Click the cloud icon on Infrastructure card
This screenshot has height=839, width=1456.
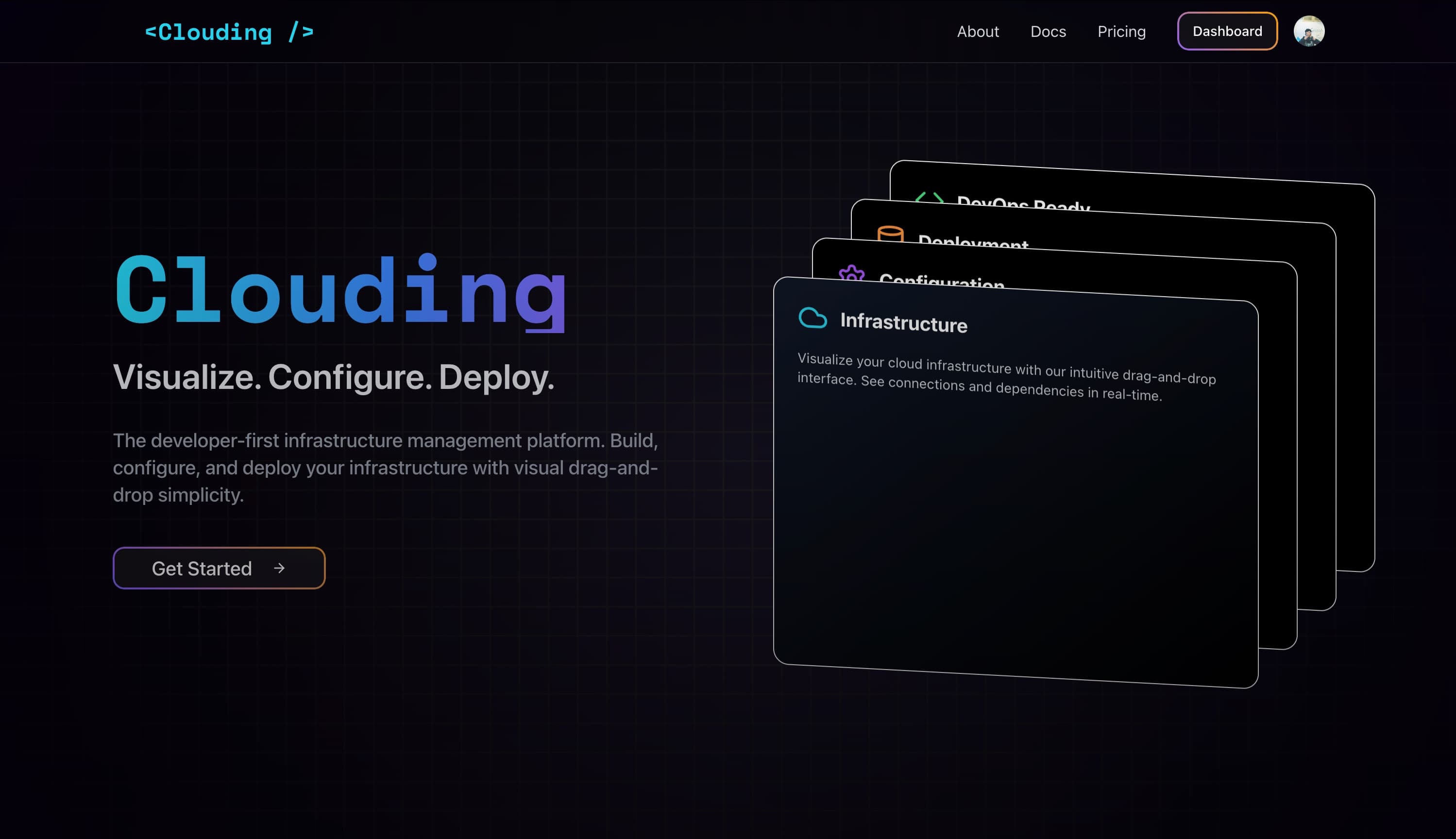pos(813,318)
